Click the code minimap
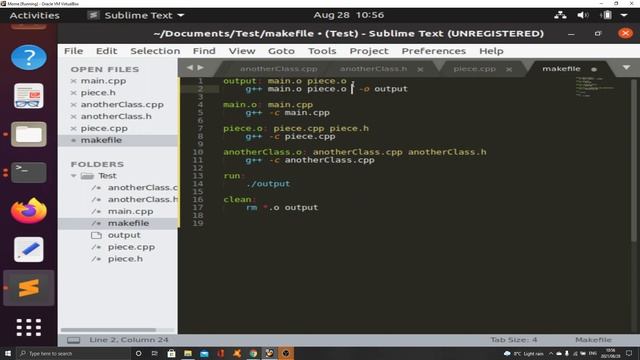 595,87
